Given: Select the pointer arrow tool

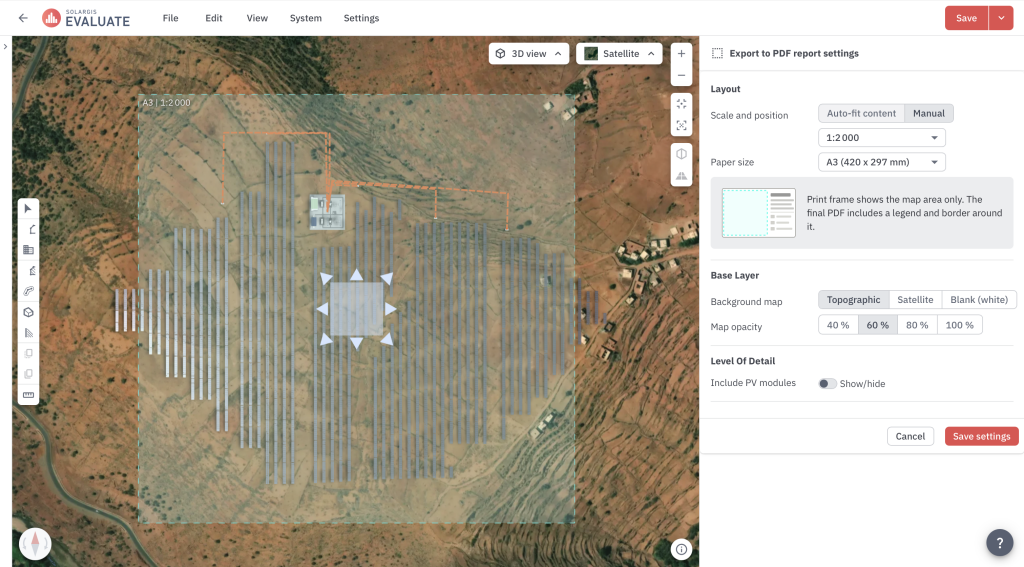Looking at the screenshot, I should point(28,208).
